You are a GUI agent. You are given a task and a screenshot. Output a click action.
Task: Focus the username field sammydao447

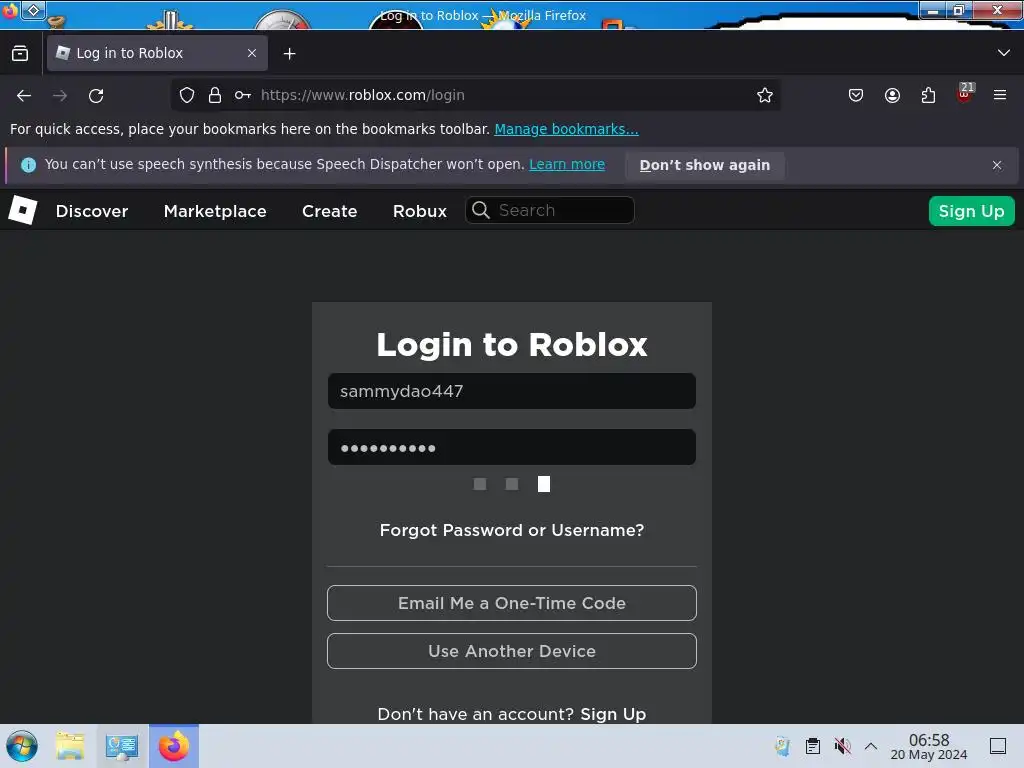point(512,391)
